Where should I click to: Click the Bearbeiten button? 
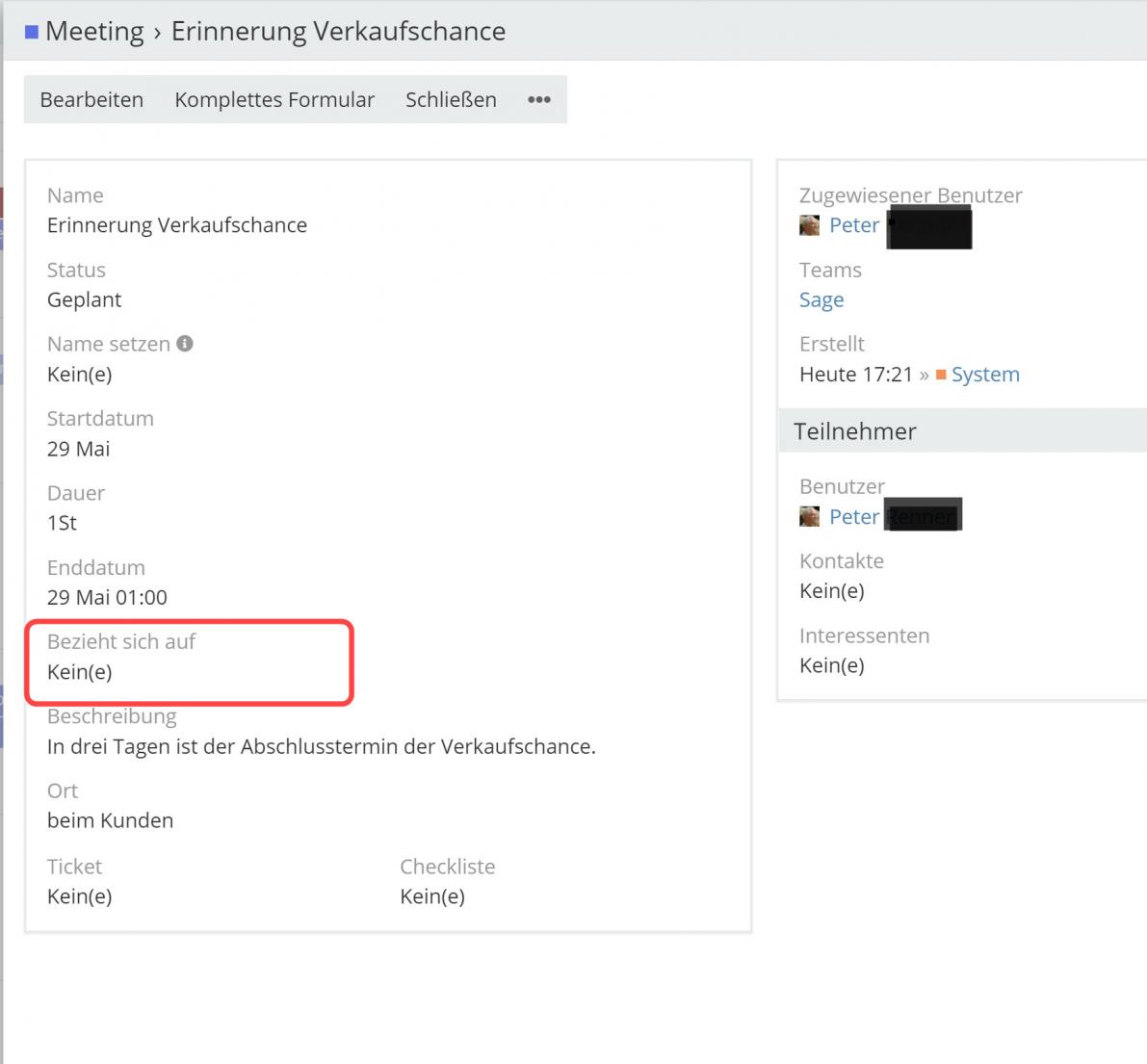(x=91, y=100)
